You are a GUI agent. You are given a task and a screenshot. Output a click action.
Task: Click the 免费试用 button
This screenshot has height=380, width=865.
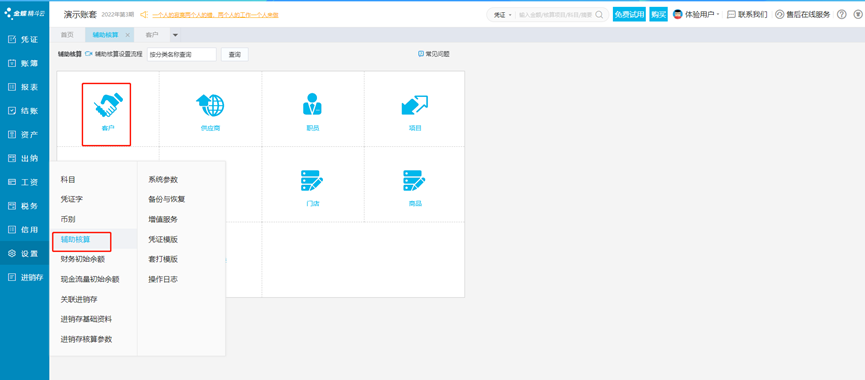(x=629, y=15)
